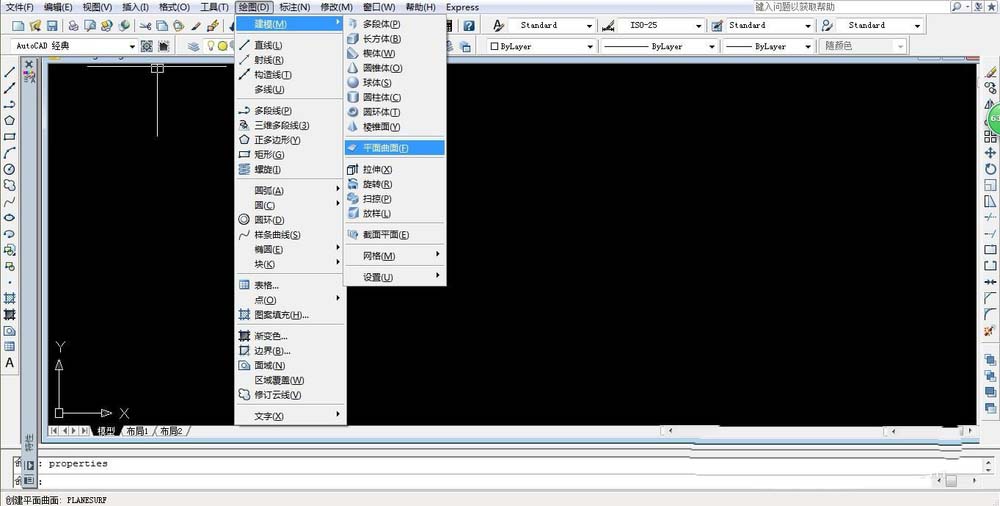Click the Scale tool in right toolbar

(x=990, y=185)
